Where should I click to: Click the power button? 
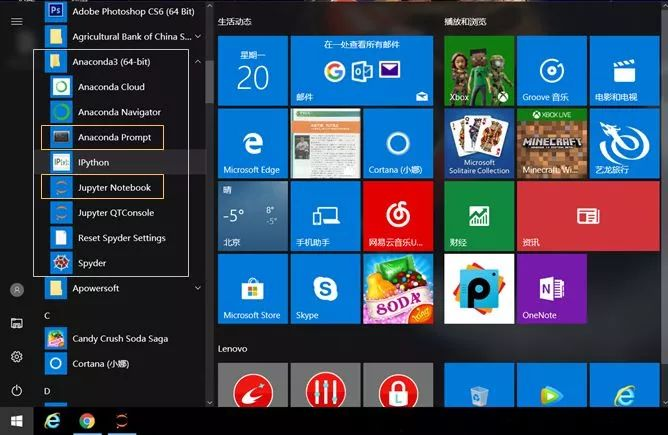(17, 390)
